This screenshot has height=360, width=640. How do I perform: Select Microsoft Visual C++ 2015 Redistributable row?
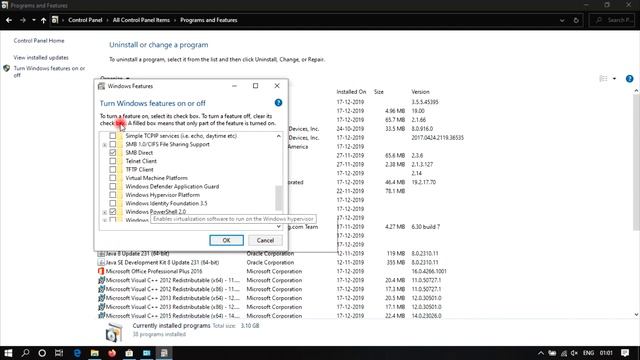click(x=269, y=316)
